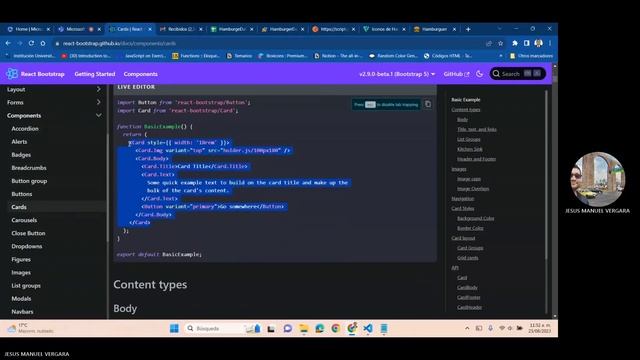Open Chrome icon in taskbar

[336, 328]
